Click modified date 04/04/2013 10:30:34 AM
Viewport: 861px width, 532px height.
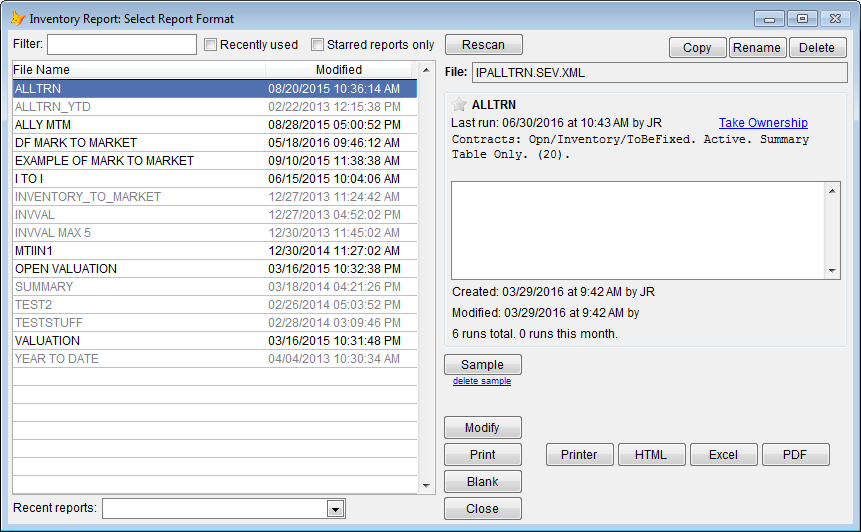coord(334,359)
